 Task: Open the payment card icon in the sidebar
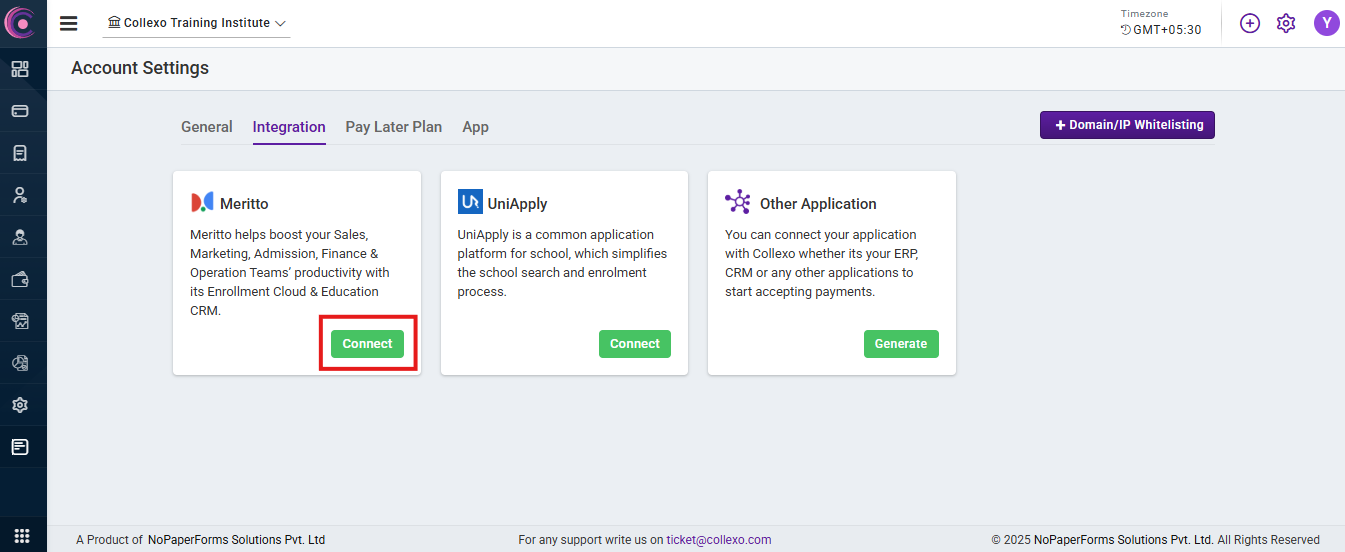click(20, 111)
